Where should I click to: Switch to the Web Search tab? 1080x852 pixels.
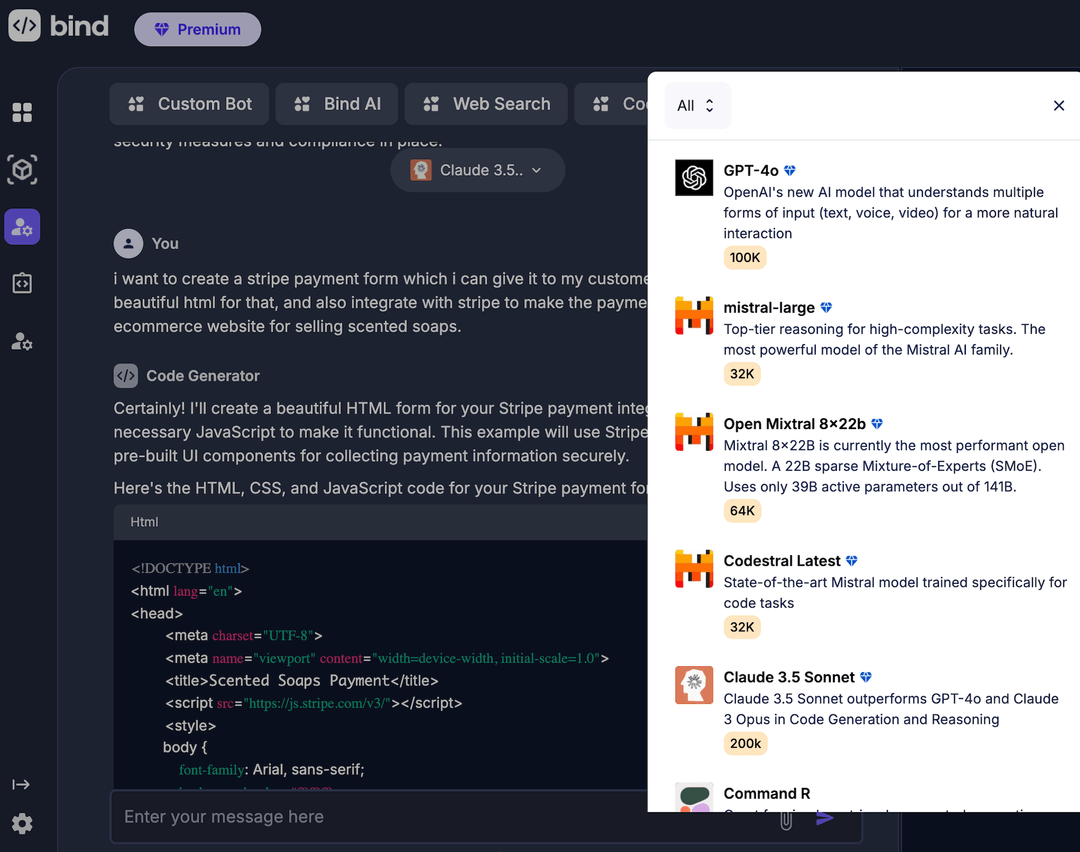pyautogui.click(x=485, y=103)
